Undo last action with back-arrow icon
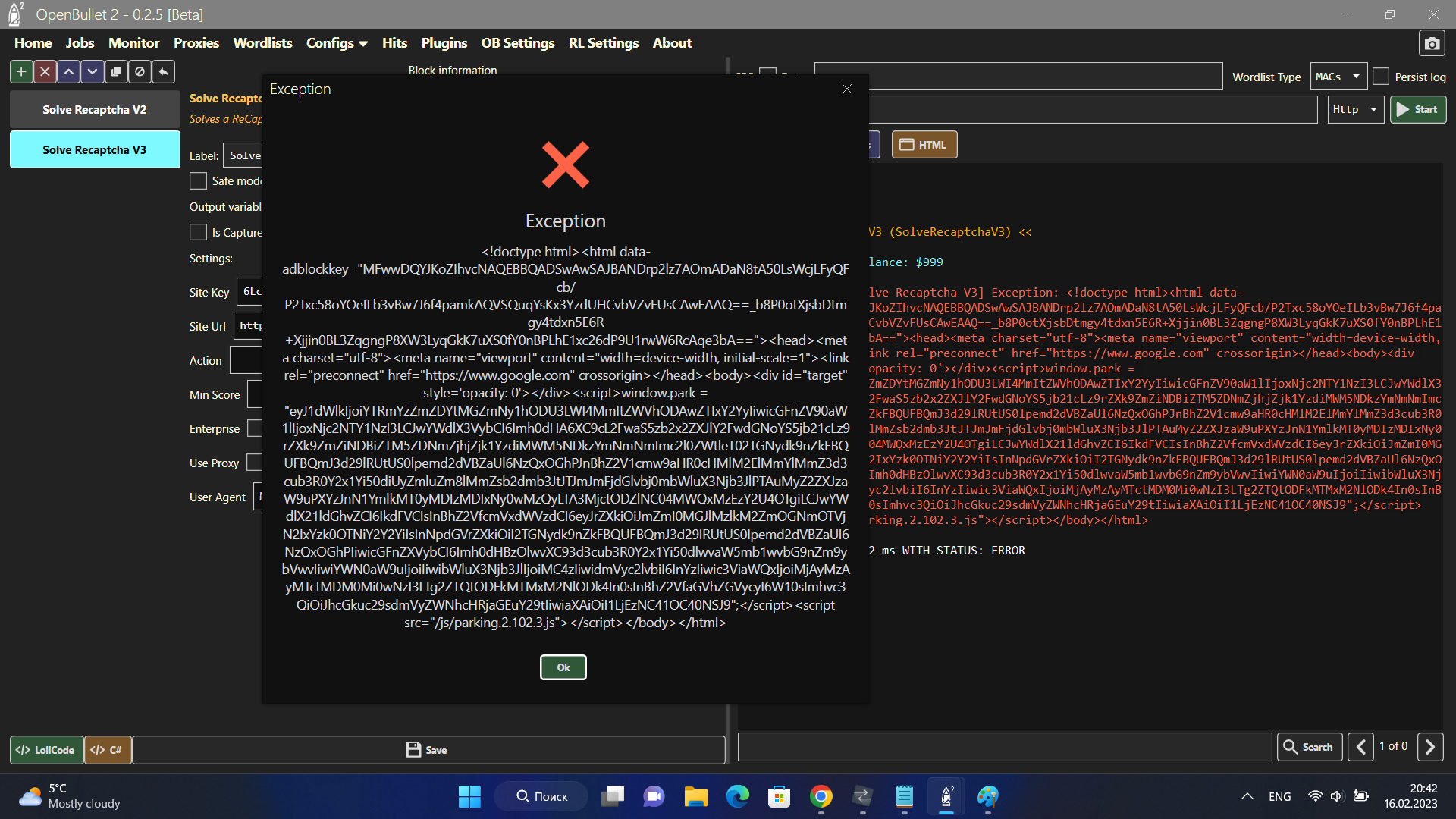Image resolution: width=1456 pixels, height=819 pixels. (163, 71)
